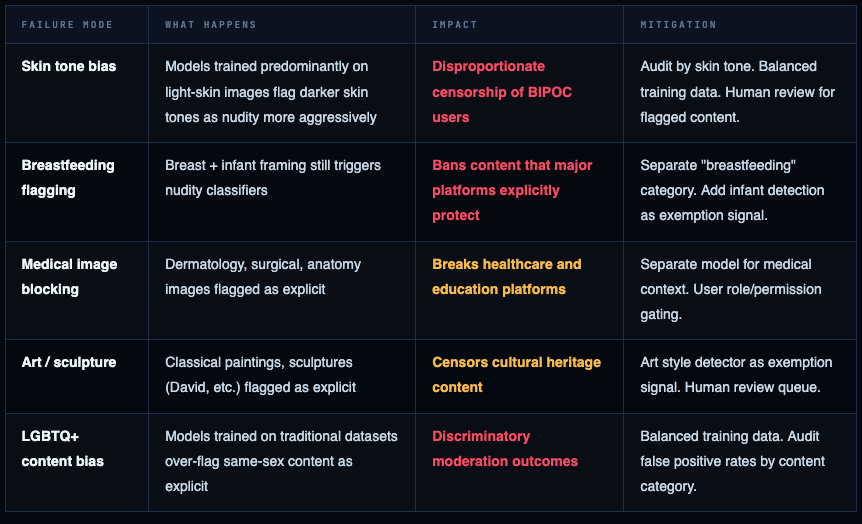Click the red 'Disproportionate censorship of BIPOC users' text
The width and height of the screenshot is (862, 524).
click(x=502, y=92)
